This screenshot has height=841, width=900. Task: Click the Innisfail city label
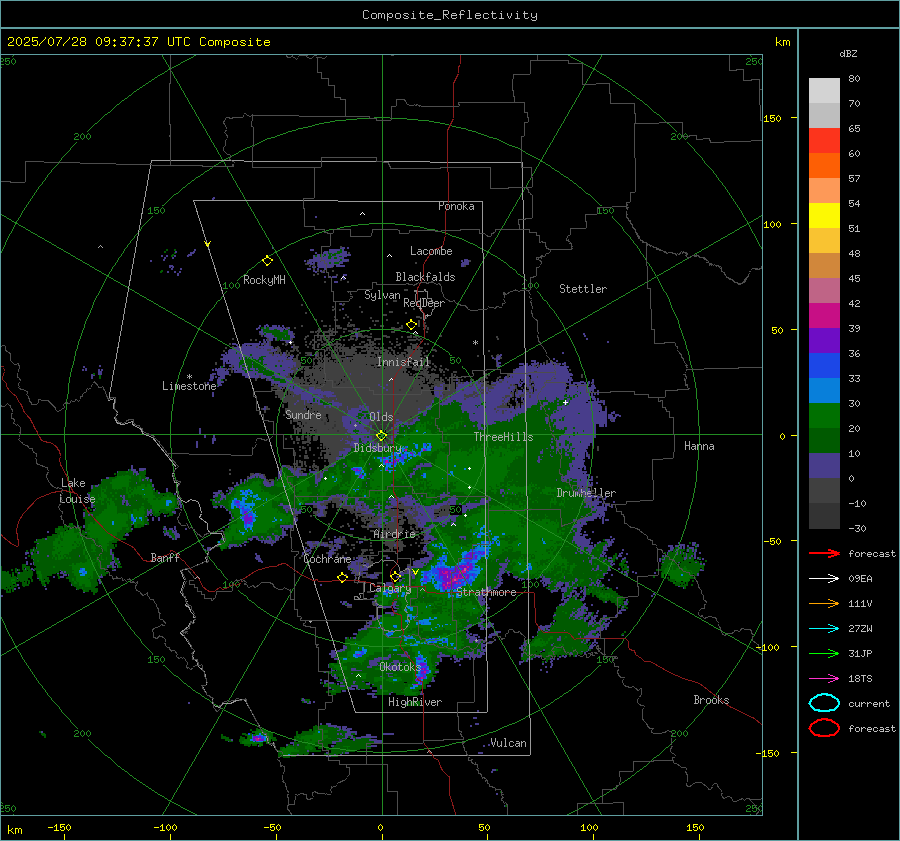pos(403,362)
